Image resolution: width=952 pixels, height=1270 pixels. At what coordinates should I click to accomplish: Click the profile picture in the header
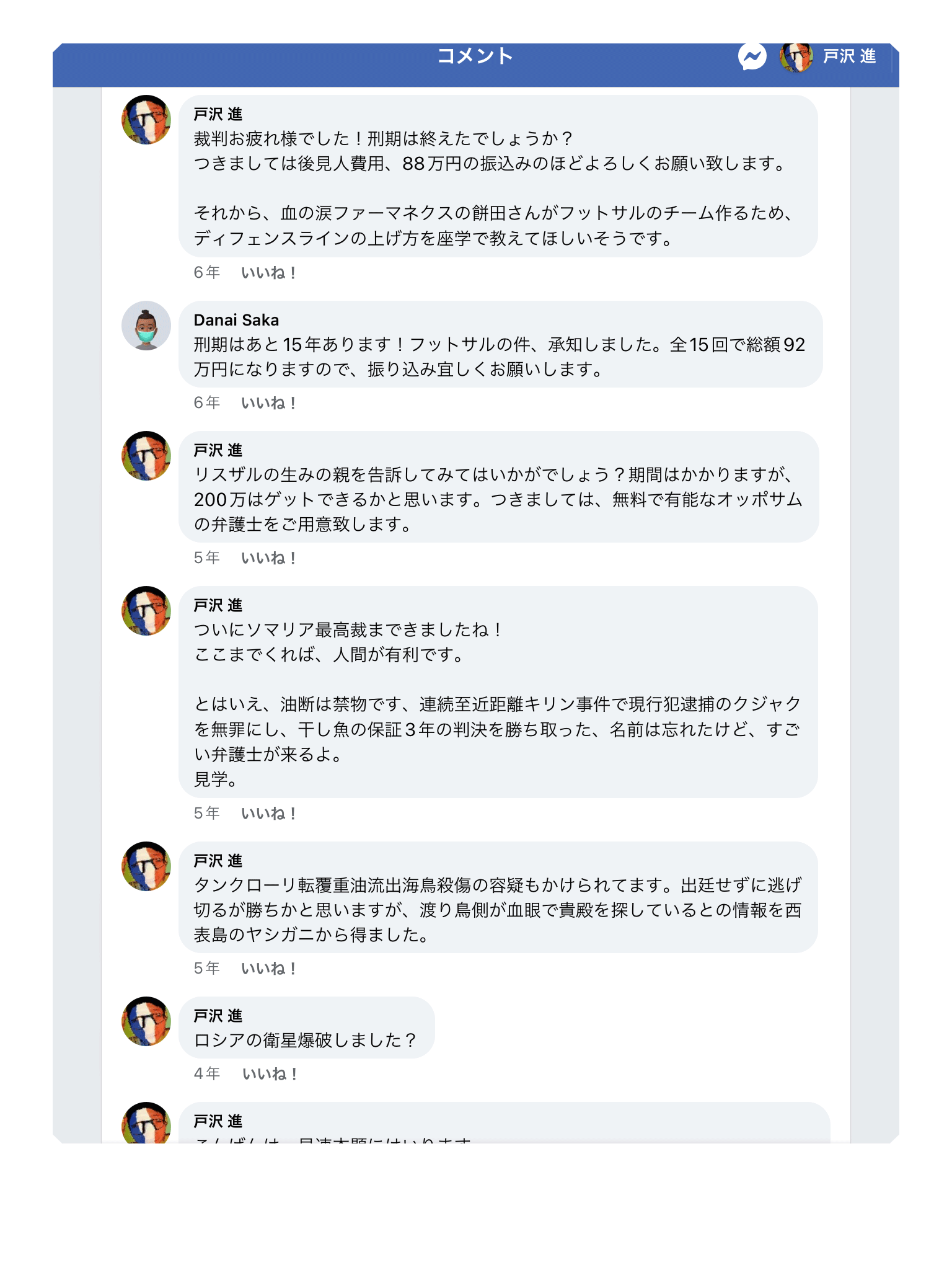796,57
